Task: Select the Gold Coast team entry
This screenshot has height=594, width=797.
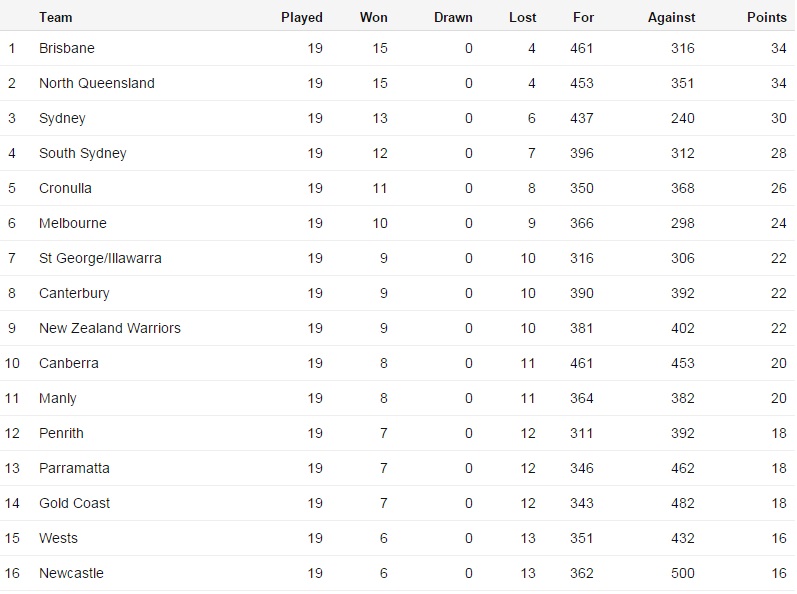Action: click(75, 503)
